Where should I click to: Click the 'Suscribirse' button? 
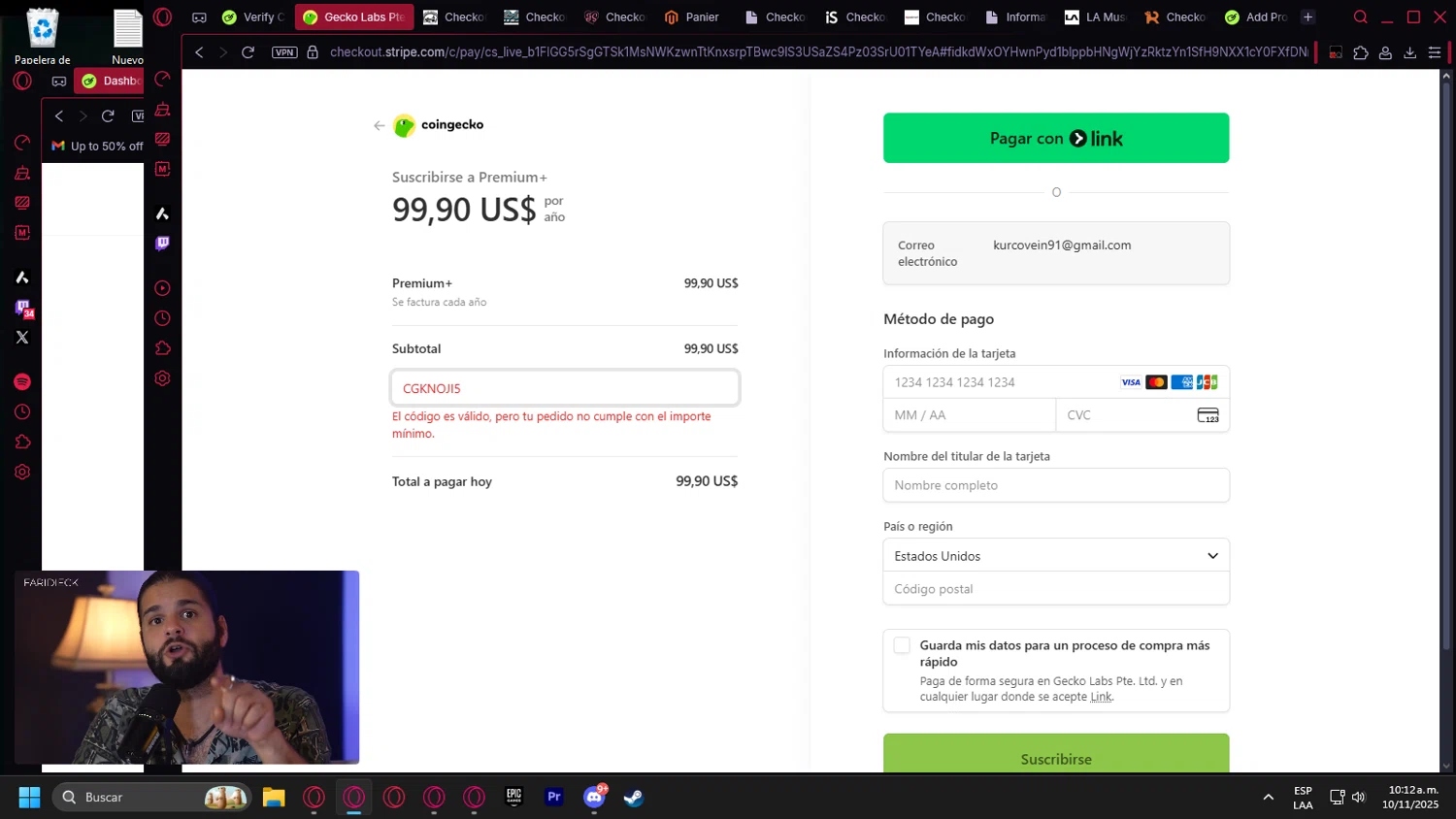tap(1056, 754)
